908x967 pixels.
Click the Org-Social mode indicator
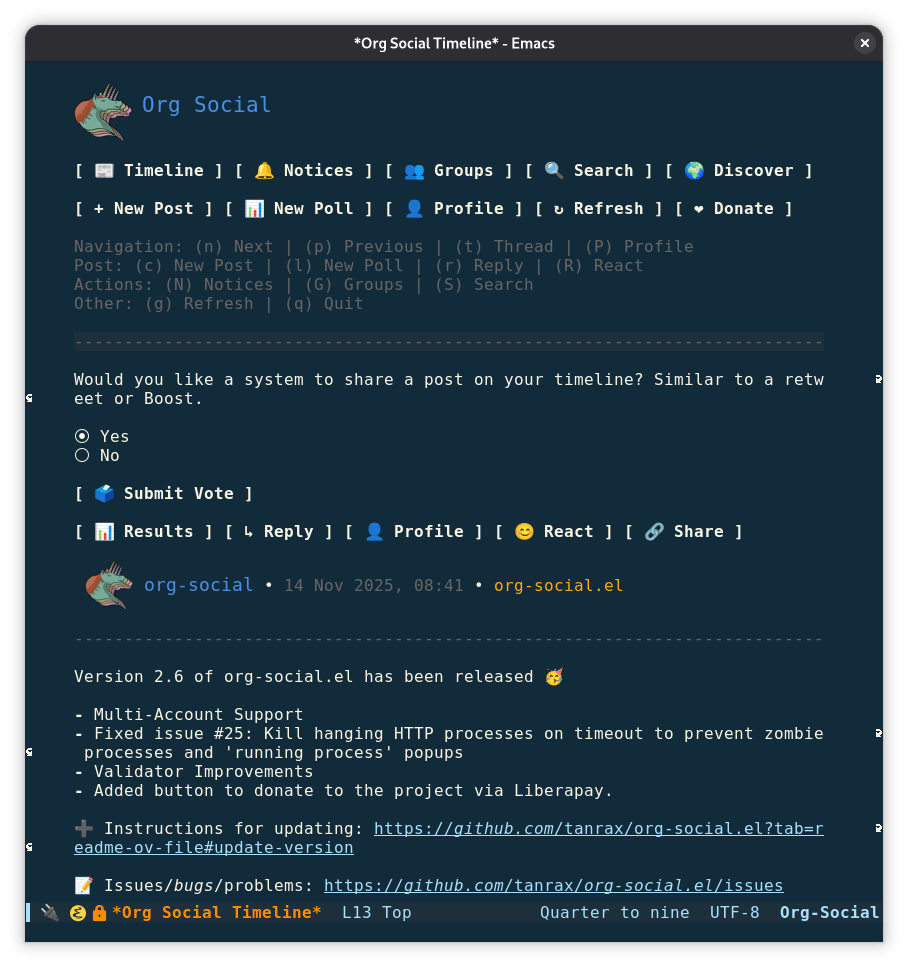click(829, 913)
